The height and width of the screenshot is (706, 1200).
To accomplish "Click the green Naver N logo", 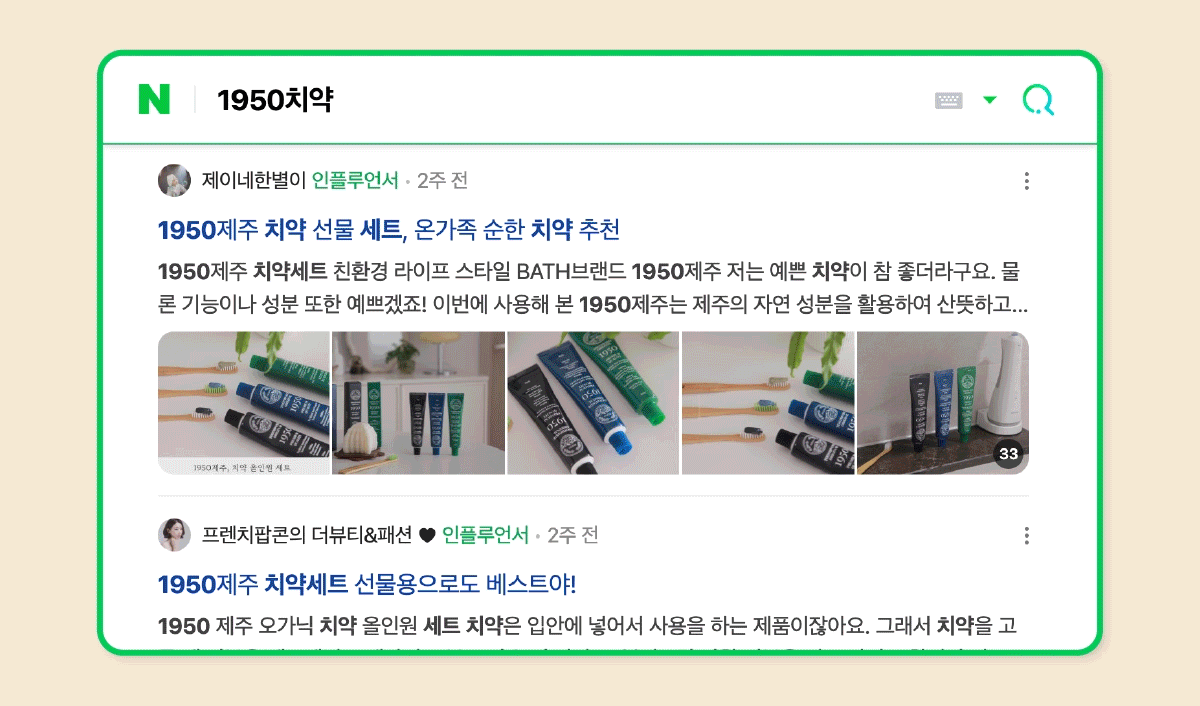I will pyautogui.click(x=154, y=99).
